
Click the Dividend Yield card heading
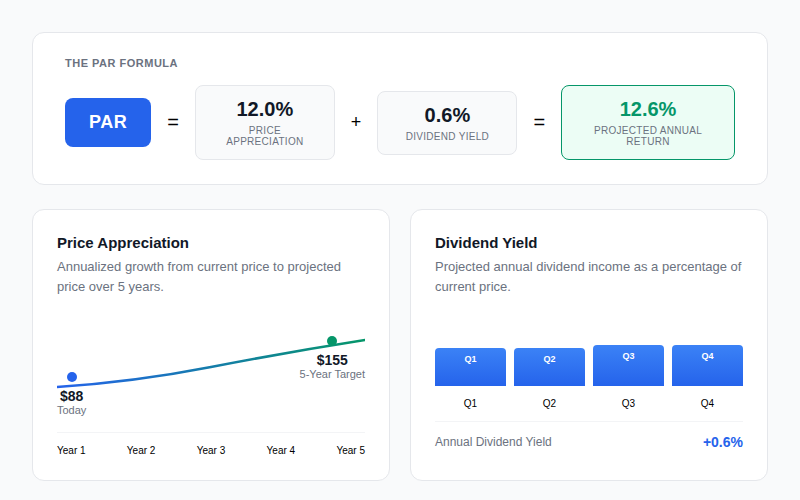tap(486, 243)
